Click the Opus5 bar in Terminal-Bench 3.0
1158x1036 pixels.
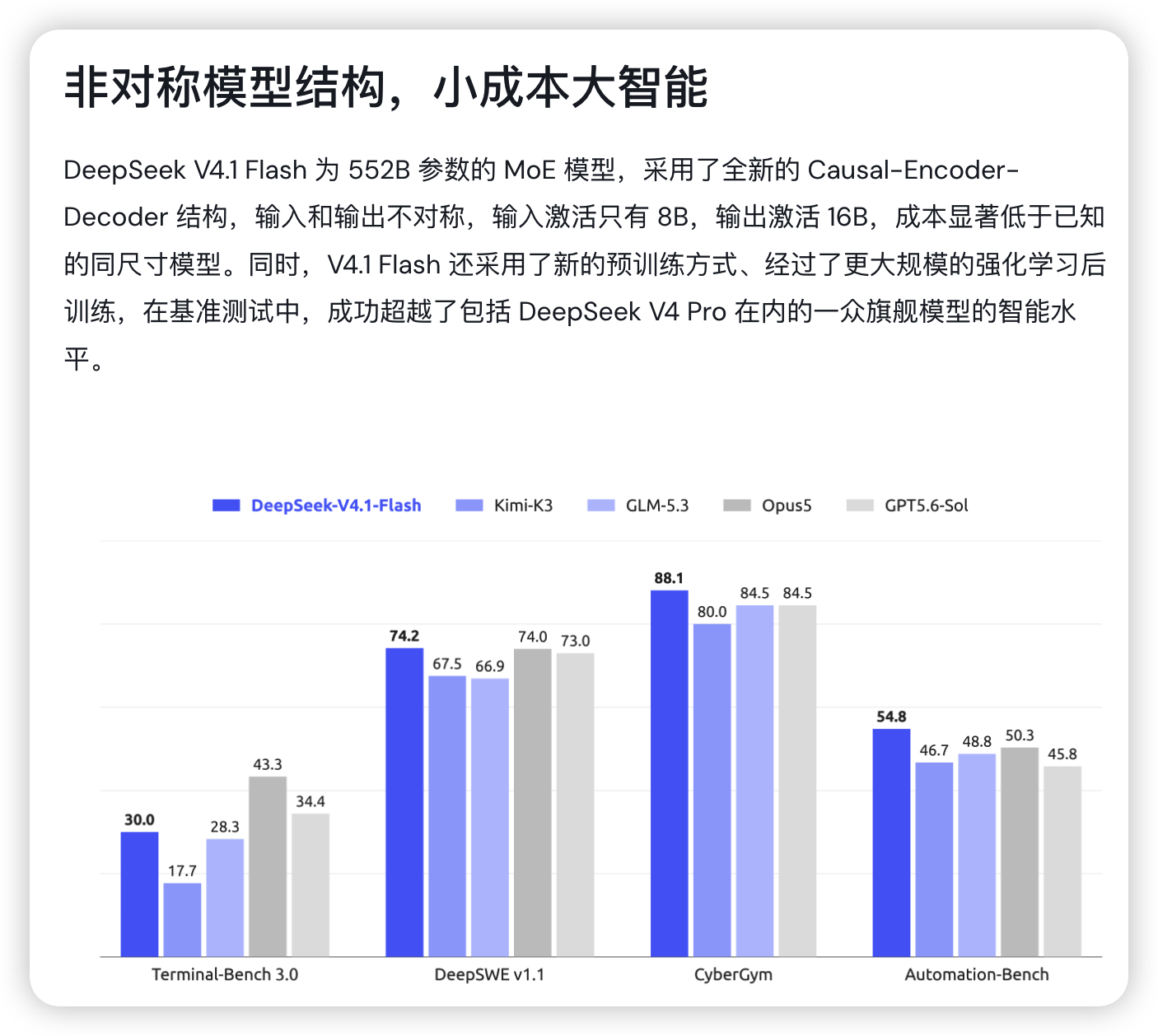coord(268,866)
